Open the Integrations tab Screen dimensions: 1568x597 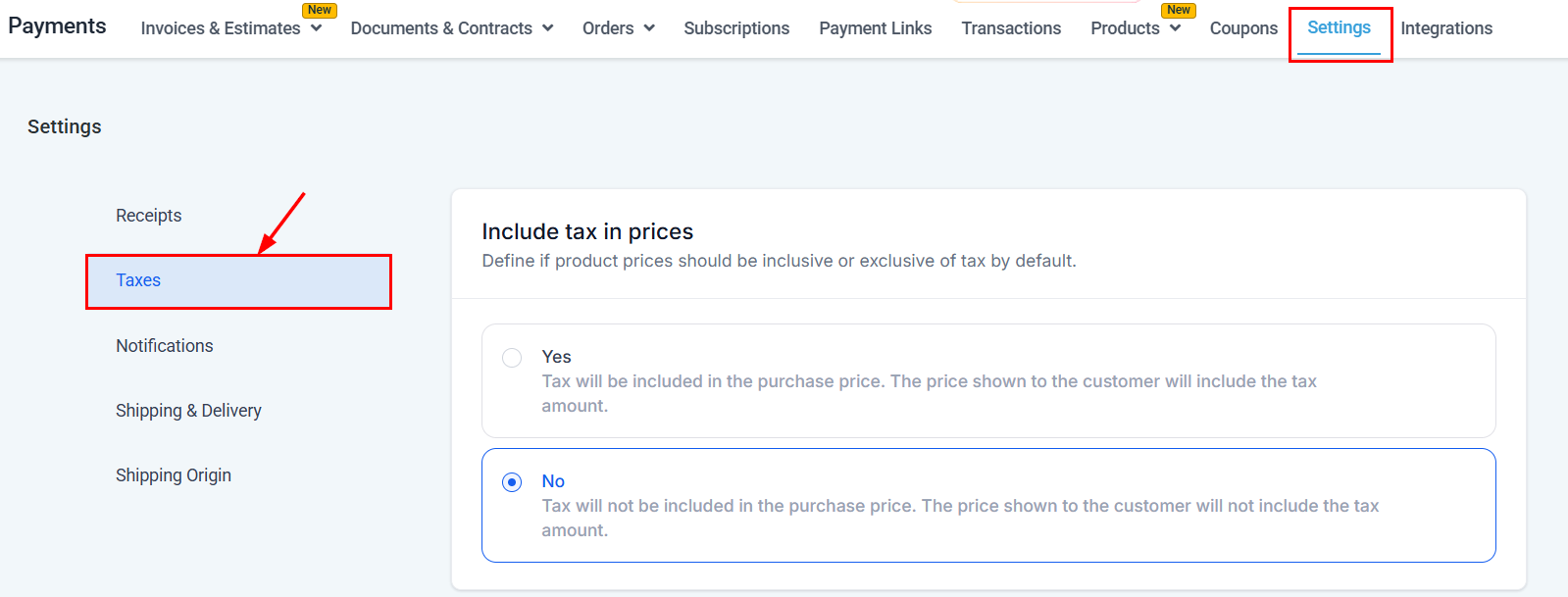[1445, 28]
